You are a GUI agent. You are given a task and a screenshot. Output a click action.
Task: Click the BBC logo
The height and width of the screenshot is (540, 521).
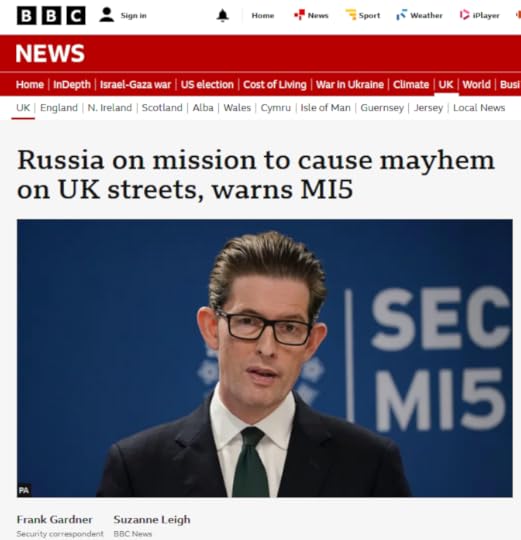coord(51,15)
